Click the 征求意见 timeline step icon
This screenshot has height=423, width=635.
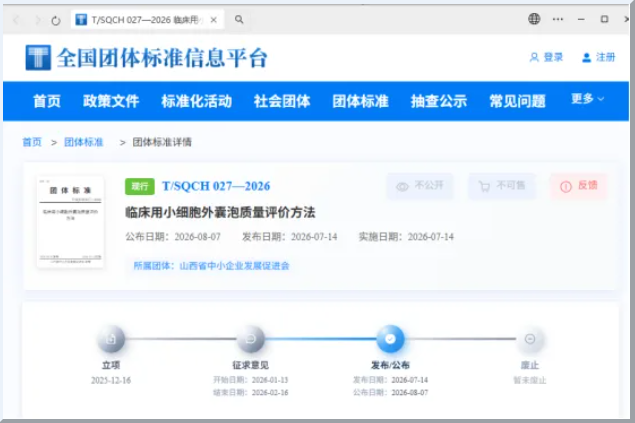[x=251, y=339]
